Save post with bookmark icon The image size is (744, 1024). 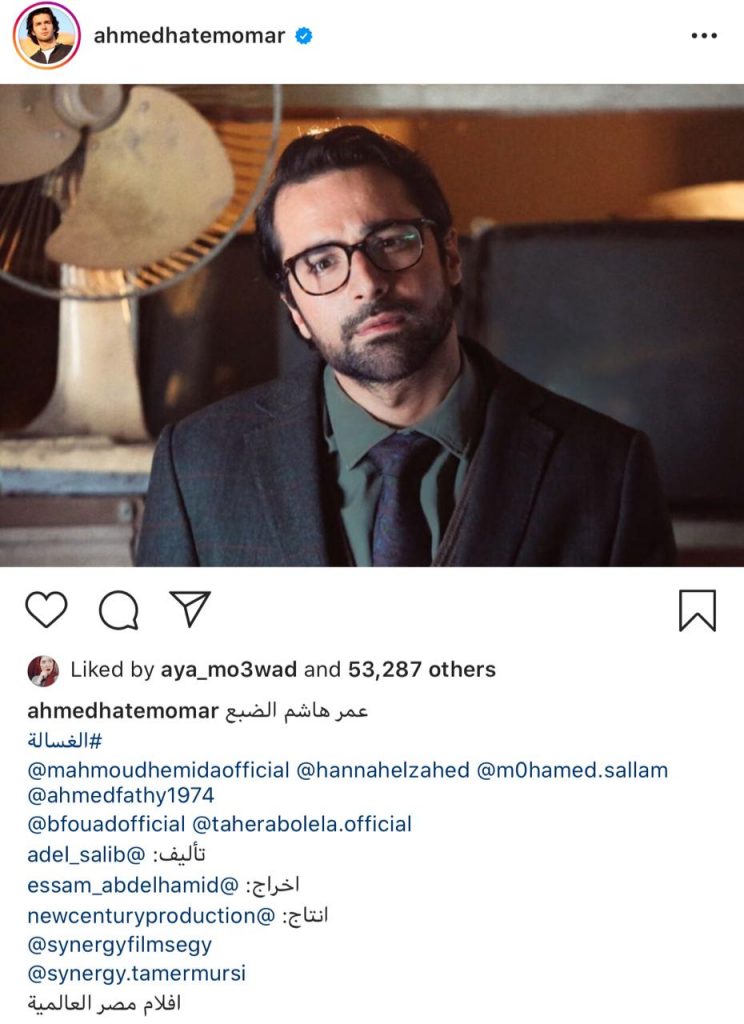coord(698,611)
